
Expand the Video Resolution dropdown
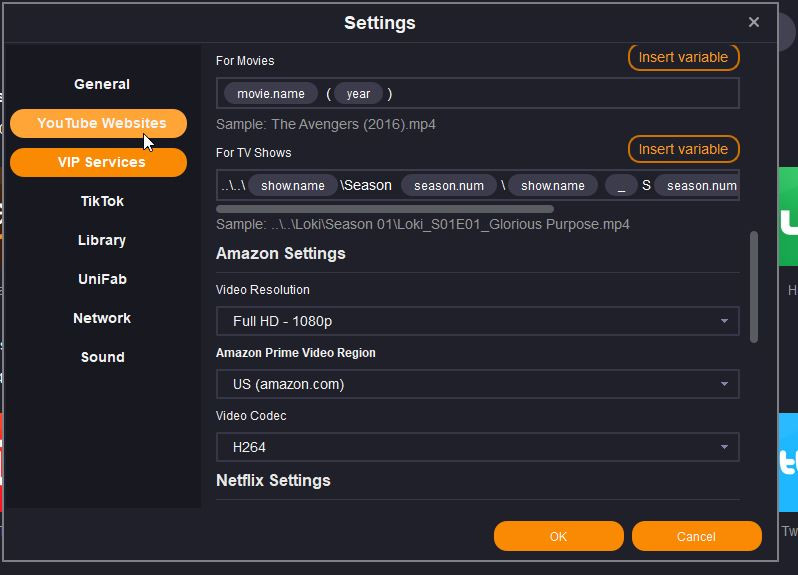click(477, 321)
